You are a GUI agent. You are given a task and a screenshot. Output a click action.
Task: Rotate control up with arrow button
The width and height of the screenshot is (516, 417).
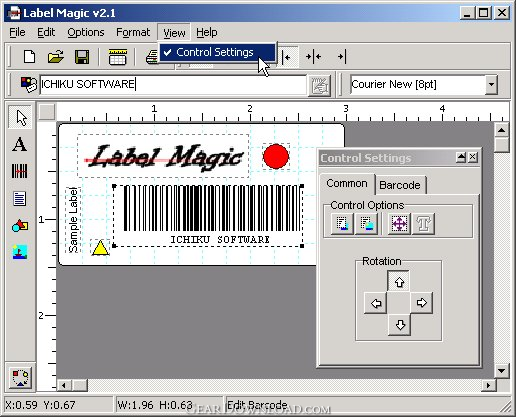click(399, 281)
